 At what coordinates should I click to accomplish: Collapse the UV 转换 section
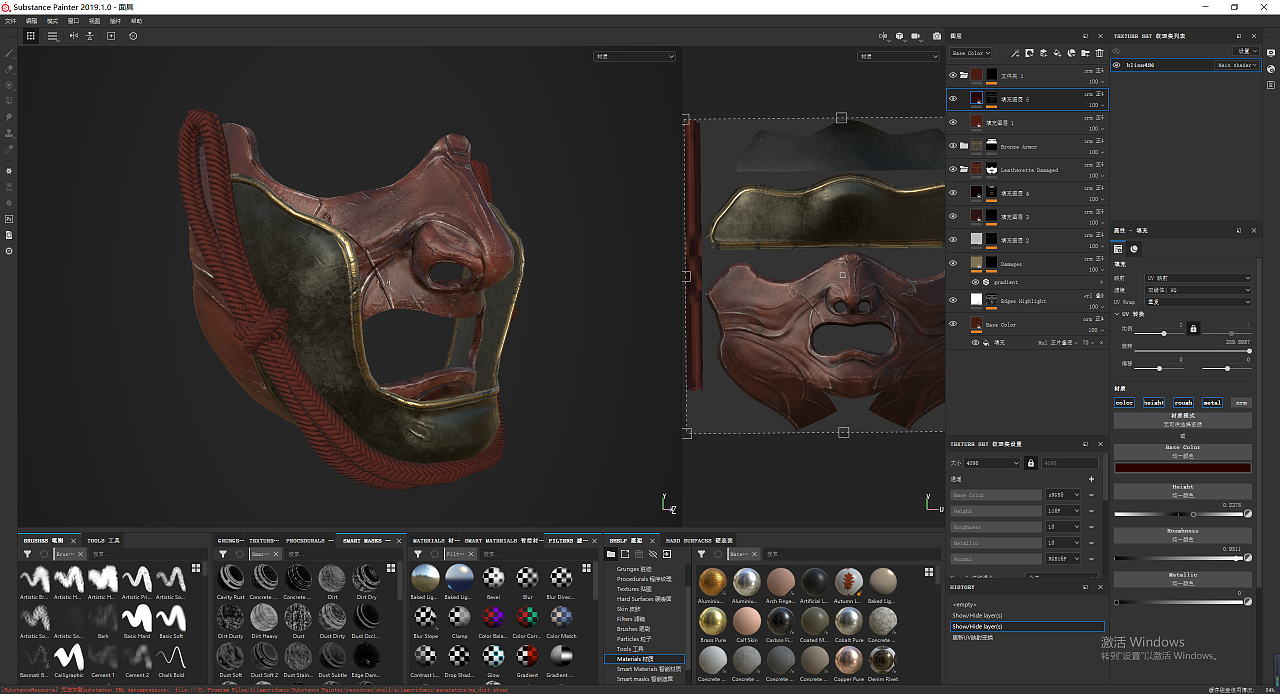tap(1117, 314)
